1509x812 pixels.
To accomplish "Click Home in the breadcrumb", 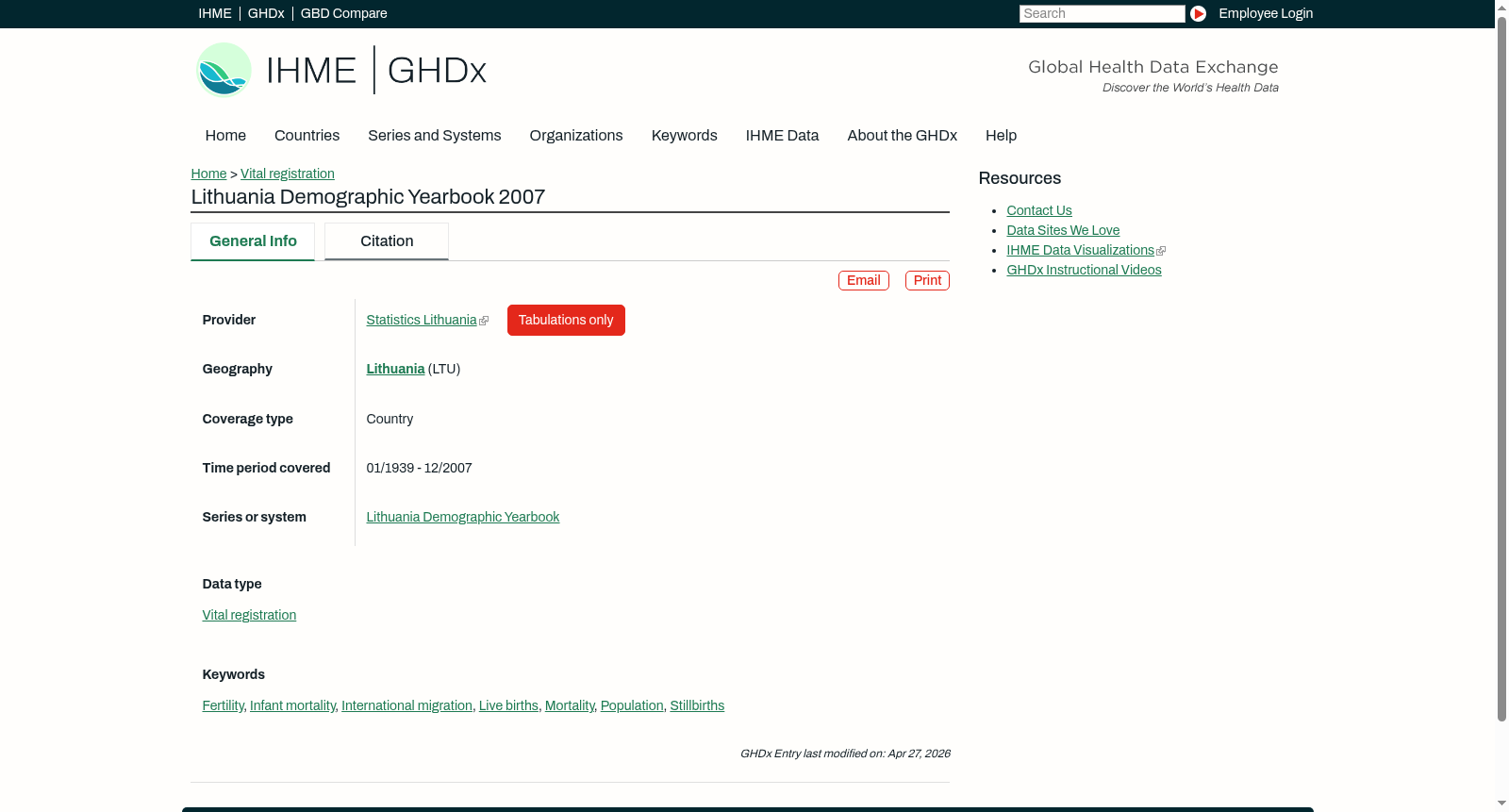I will tap(208, 174).
